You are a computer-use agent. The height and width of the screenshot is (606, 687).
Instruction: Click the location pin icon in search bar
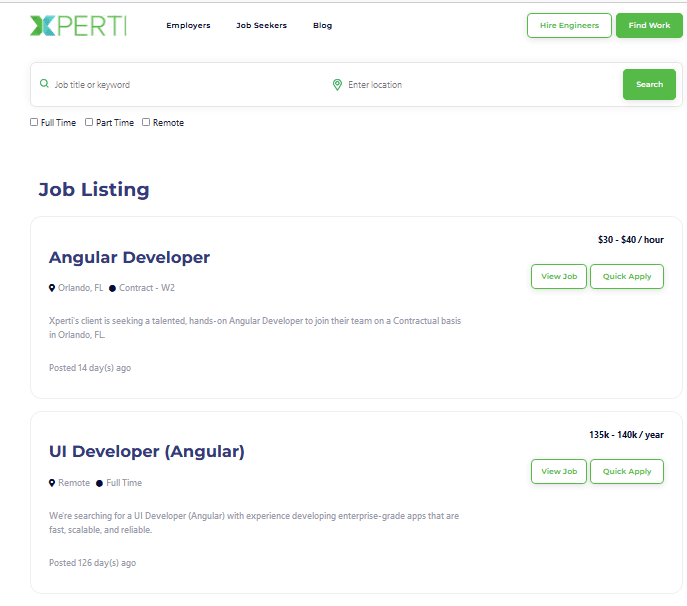point(337,85)
